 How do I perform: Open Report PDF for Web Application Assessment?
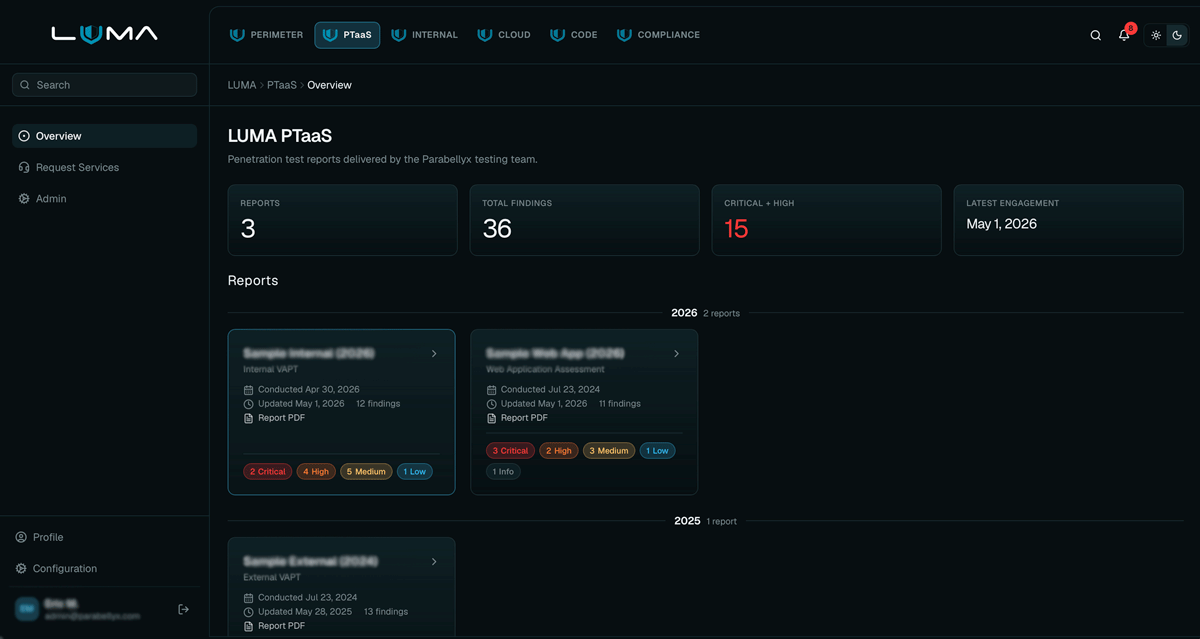(x=517, y=418)
